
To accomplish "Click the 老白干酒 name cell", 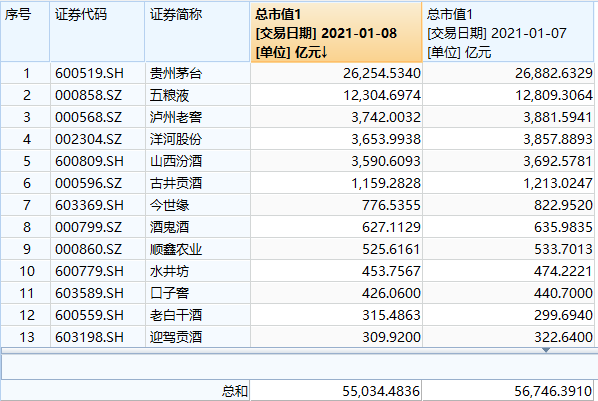I will click(198, 315).
